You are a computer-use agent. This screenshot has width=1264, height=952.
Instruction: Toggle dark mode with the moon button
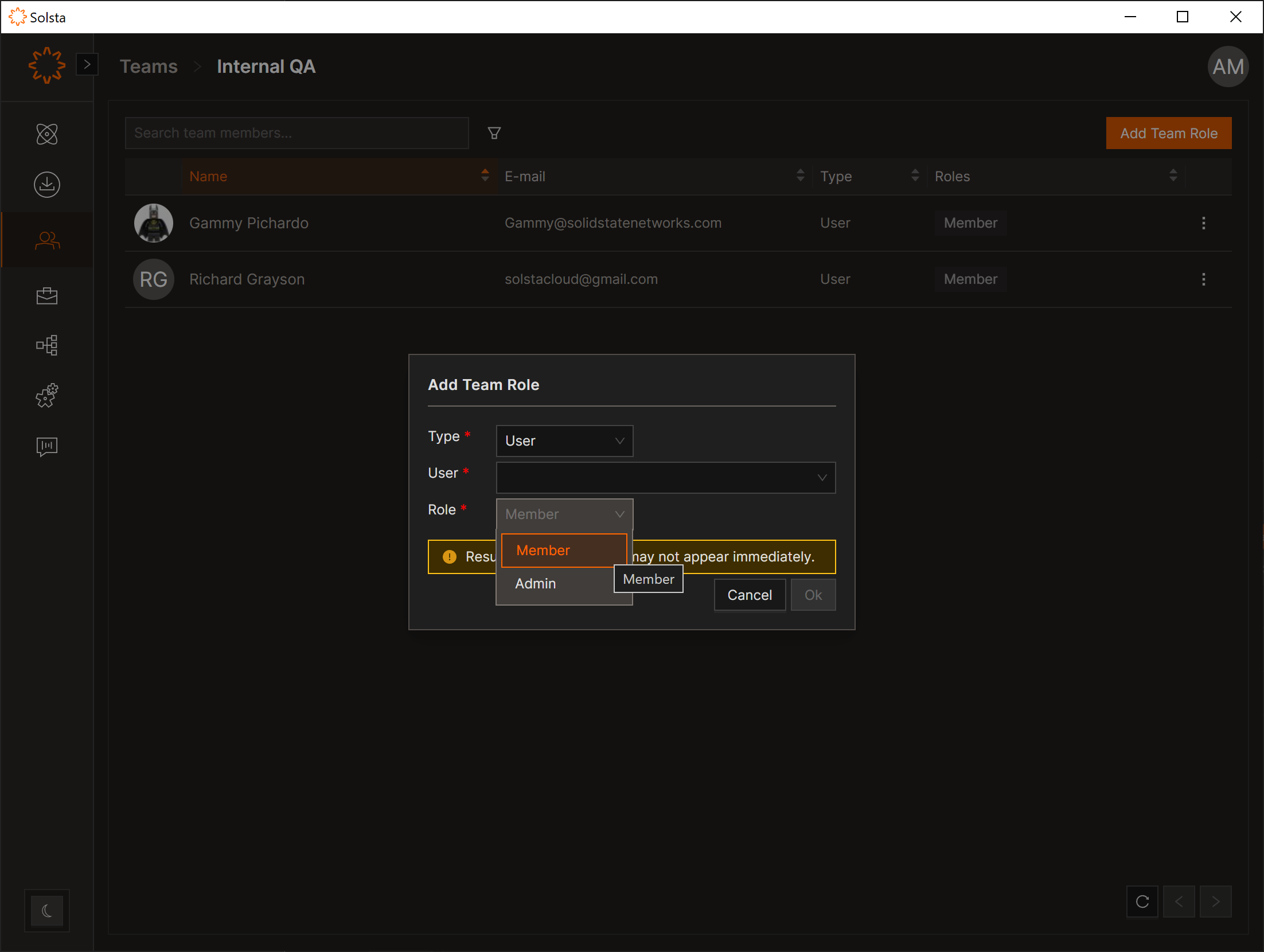47,910
